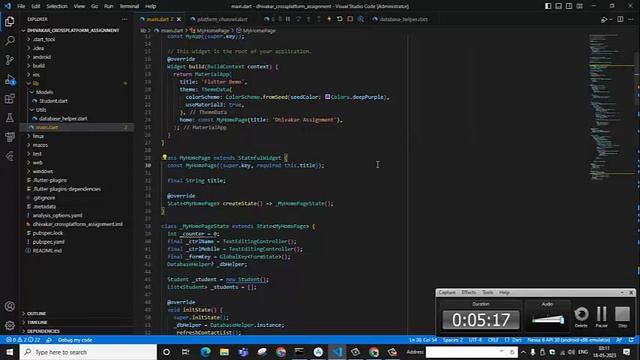640x360 pixels.
Task: Open the Extensions view
Action: click(x=9, y=99)
